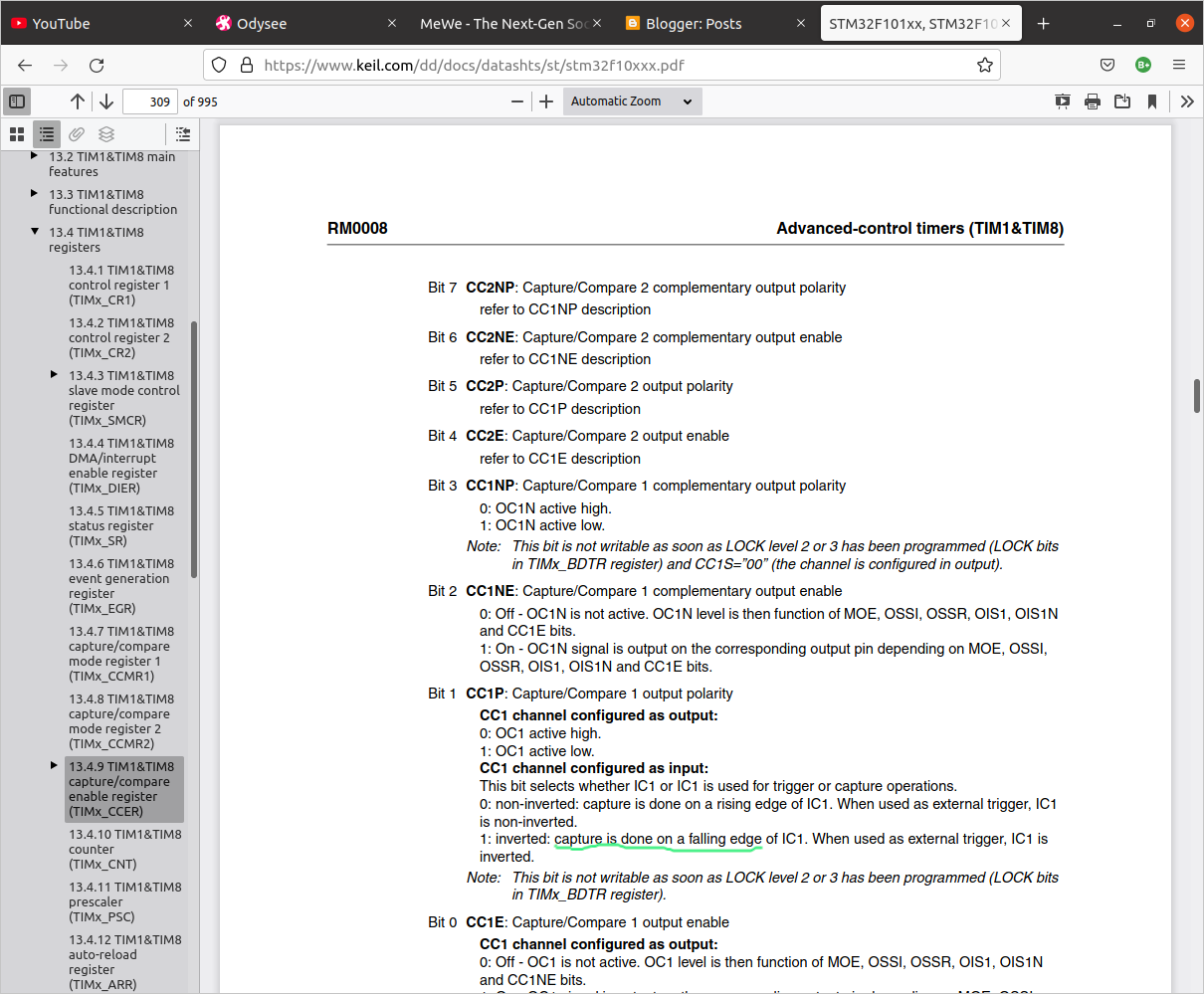This screenshot has width=1204, height=994.
Task: Switch to presentation mode icon
Action: 1063,101
